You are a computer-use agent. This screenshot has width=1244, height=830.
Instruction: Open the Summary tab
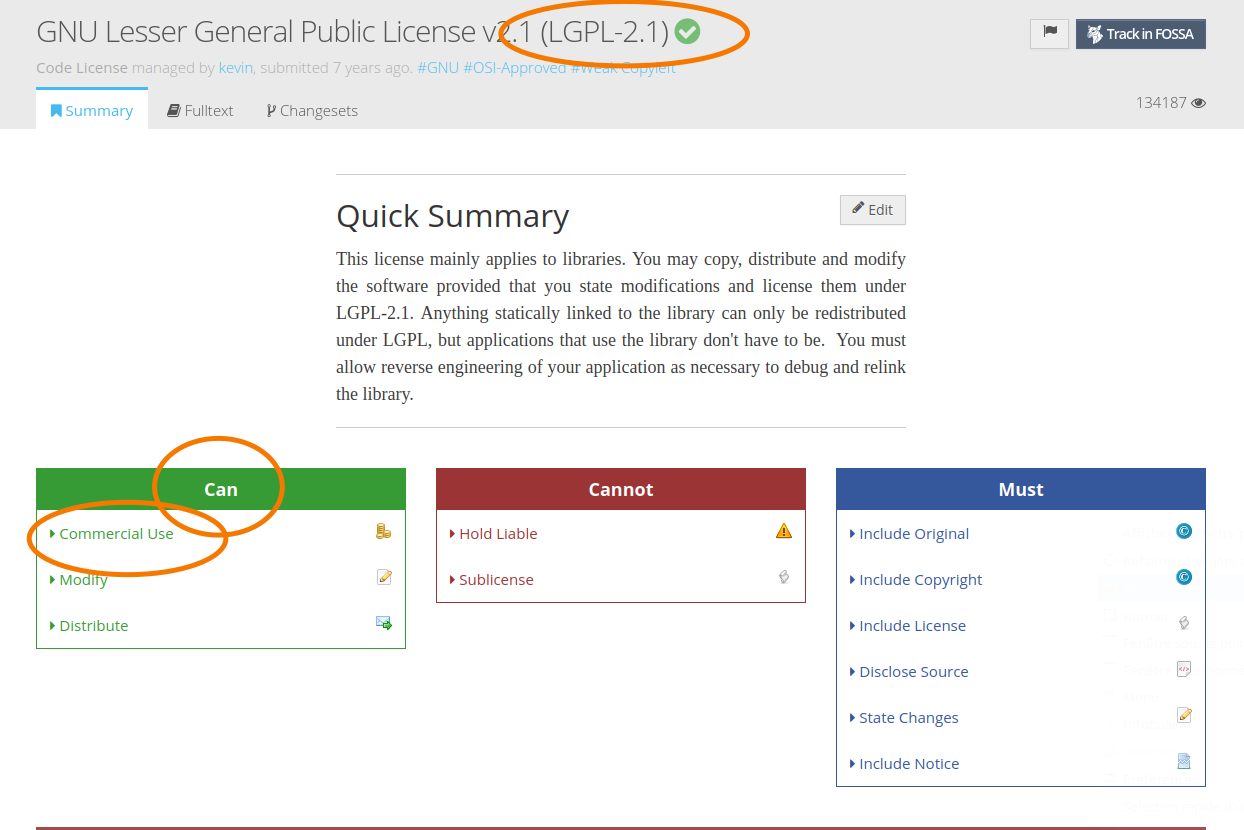[x=92, y=110]
